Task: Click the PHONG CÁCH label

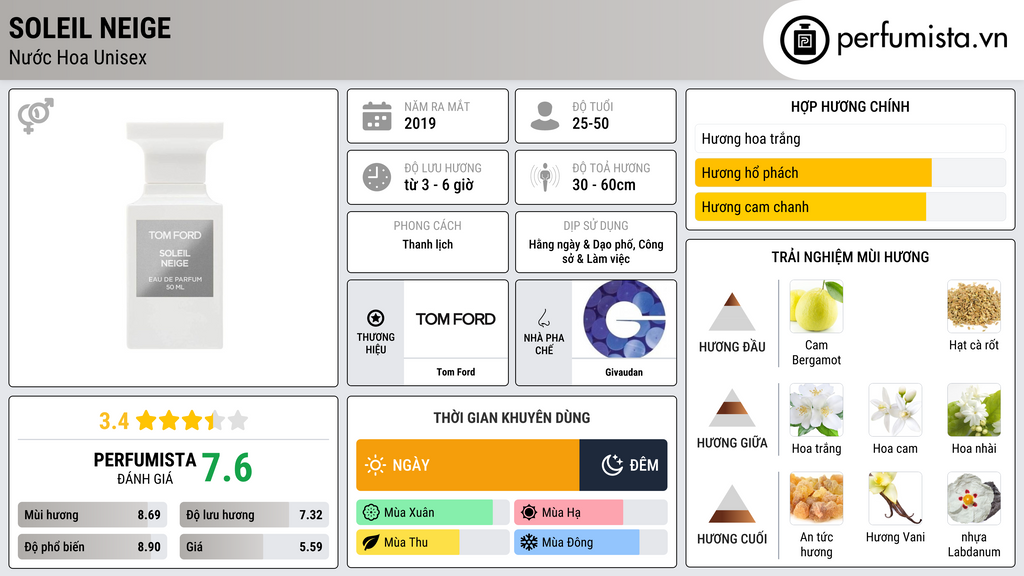Action: click(428, 226)
